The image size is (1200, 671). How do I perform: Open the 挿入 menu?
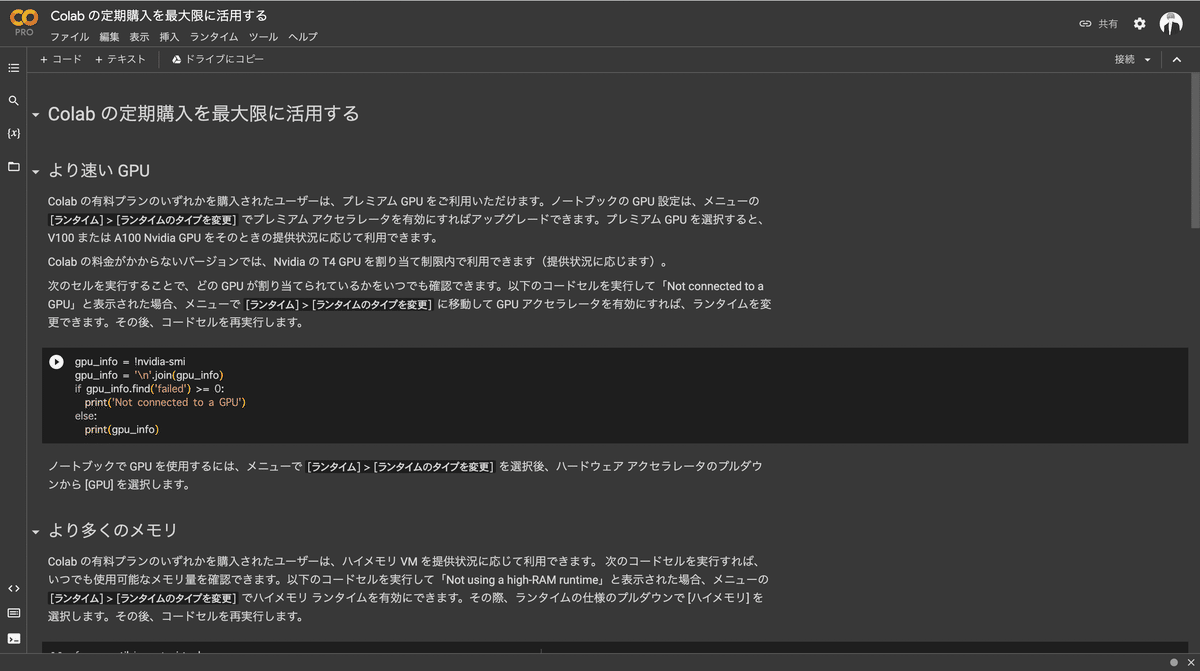(170, 37)
